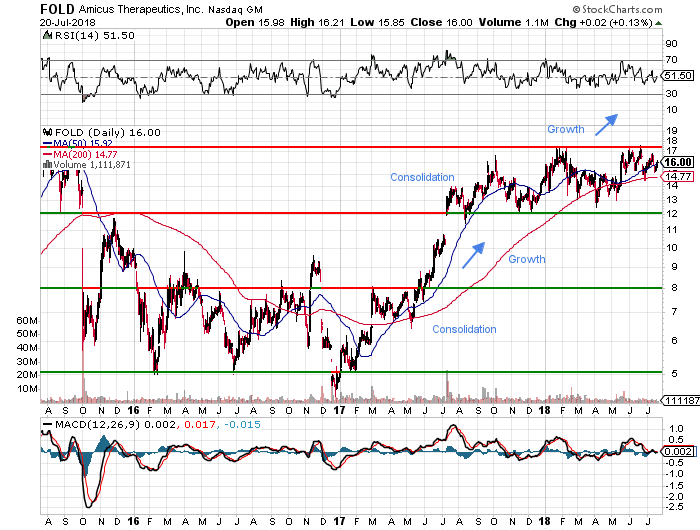This screenshot has height=530, width=700.
Task: Click the MACD histogram value -0.015
Action: point(242,424)
